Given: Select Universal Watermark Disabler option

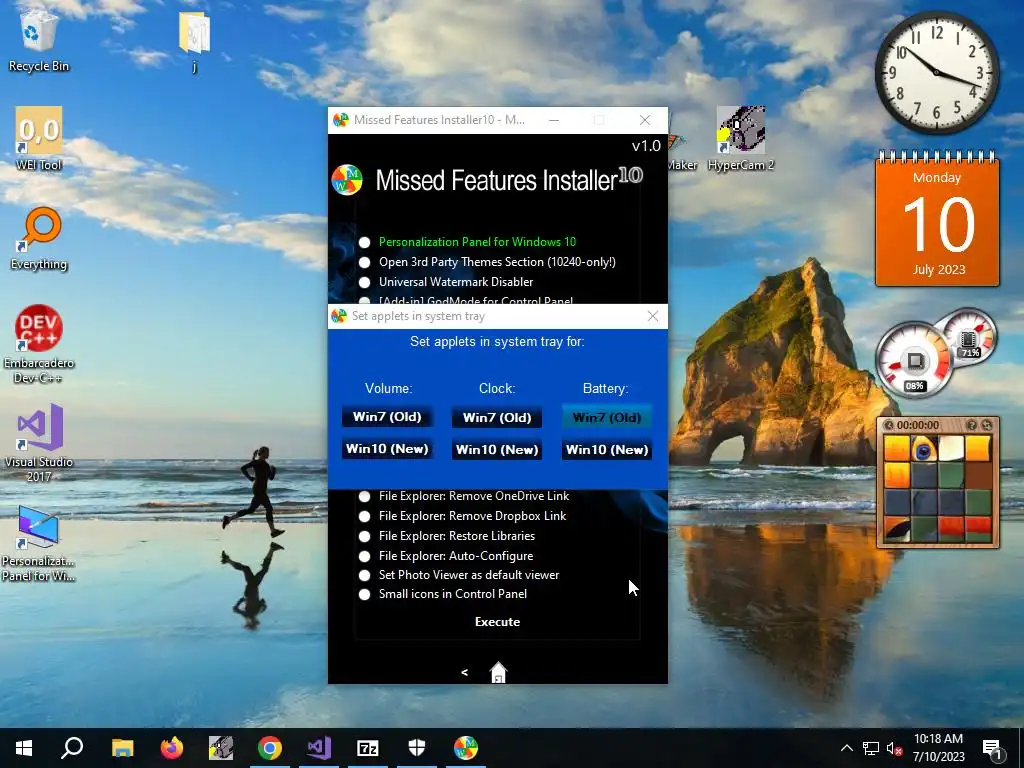Looking at the screenshot, I should 364,282.
